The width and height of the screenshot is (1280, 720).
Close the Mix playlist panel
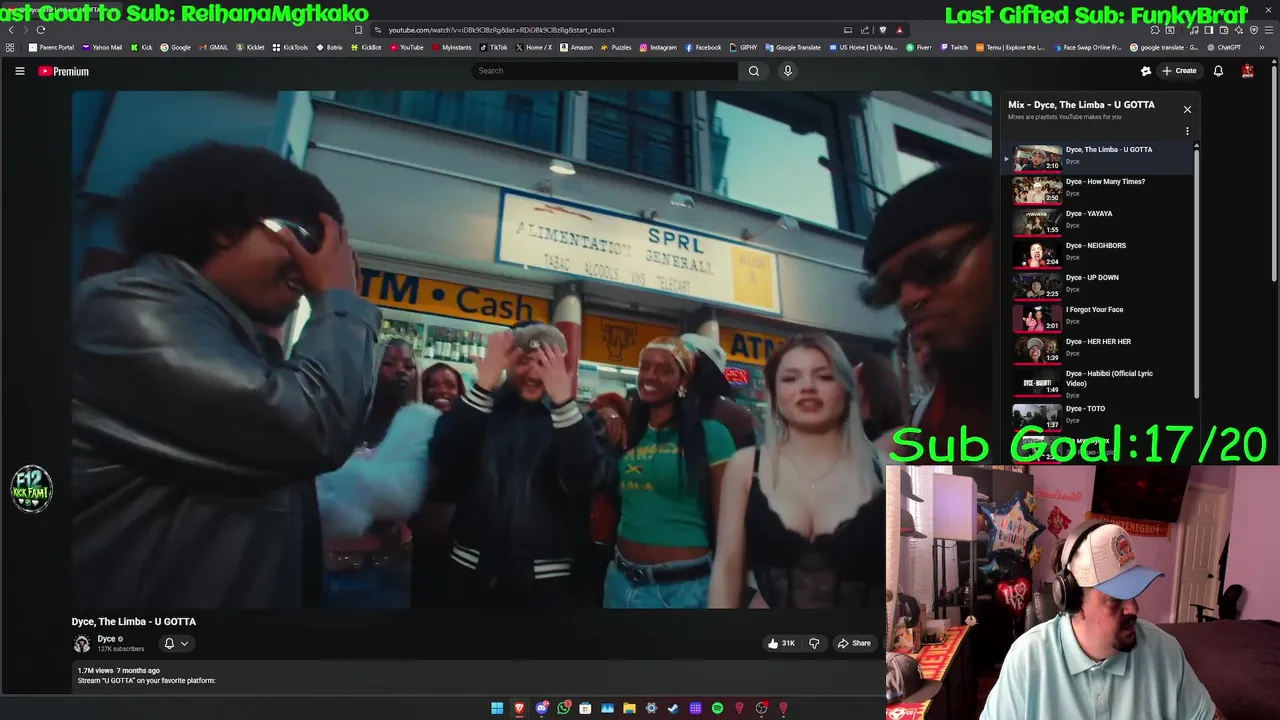tap(1187, 109)
